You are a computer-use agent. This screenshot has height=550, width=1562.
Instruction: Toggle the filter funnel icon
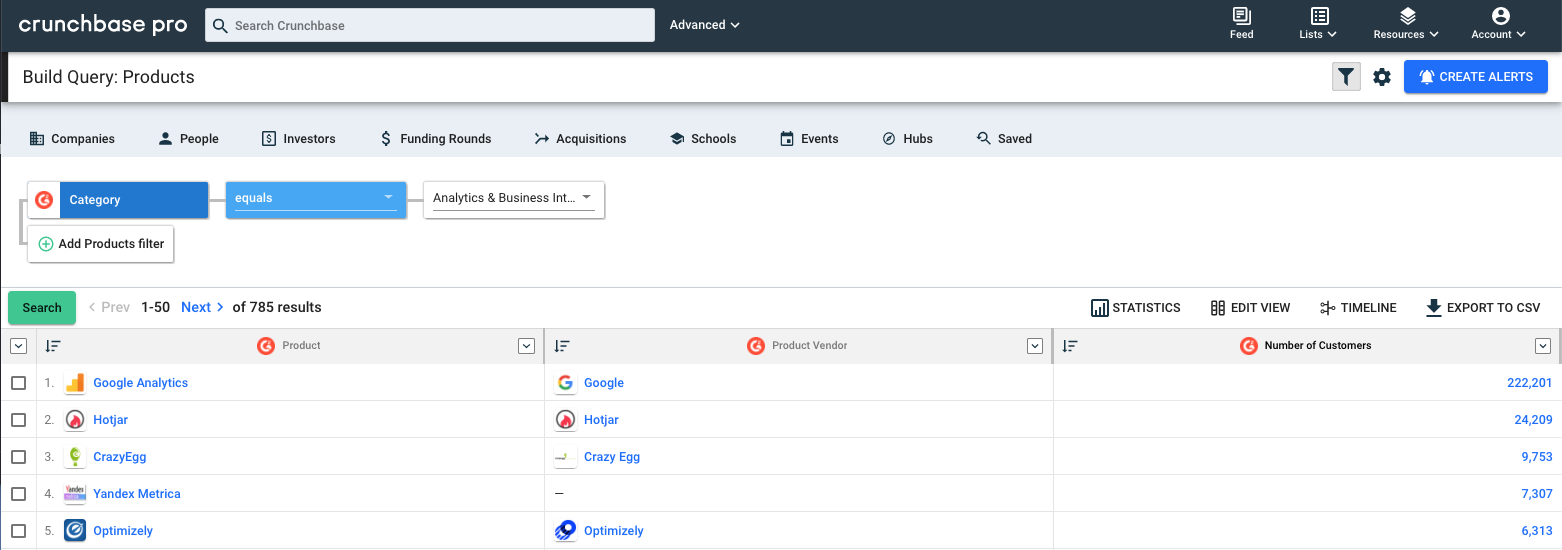point(1346,76)
